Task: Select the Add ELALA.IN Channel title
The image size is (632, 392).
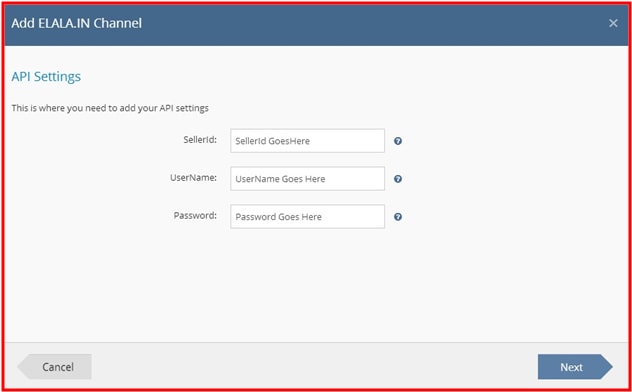Action: click(77, 23)
